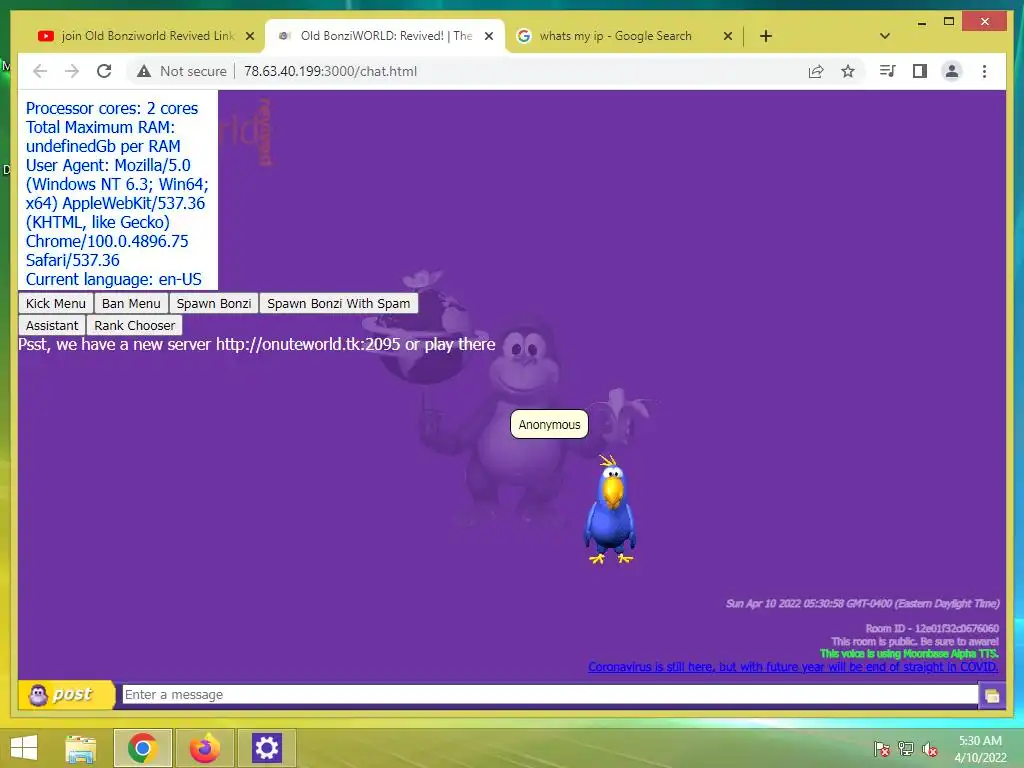The height and width of the screenshot is (768, 1024).
Task: Close the YouTube Old Bonziworld tab
Action: pos(249,36)
